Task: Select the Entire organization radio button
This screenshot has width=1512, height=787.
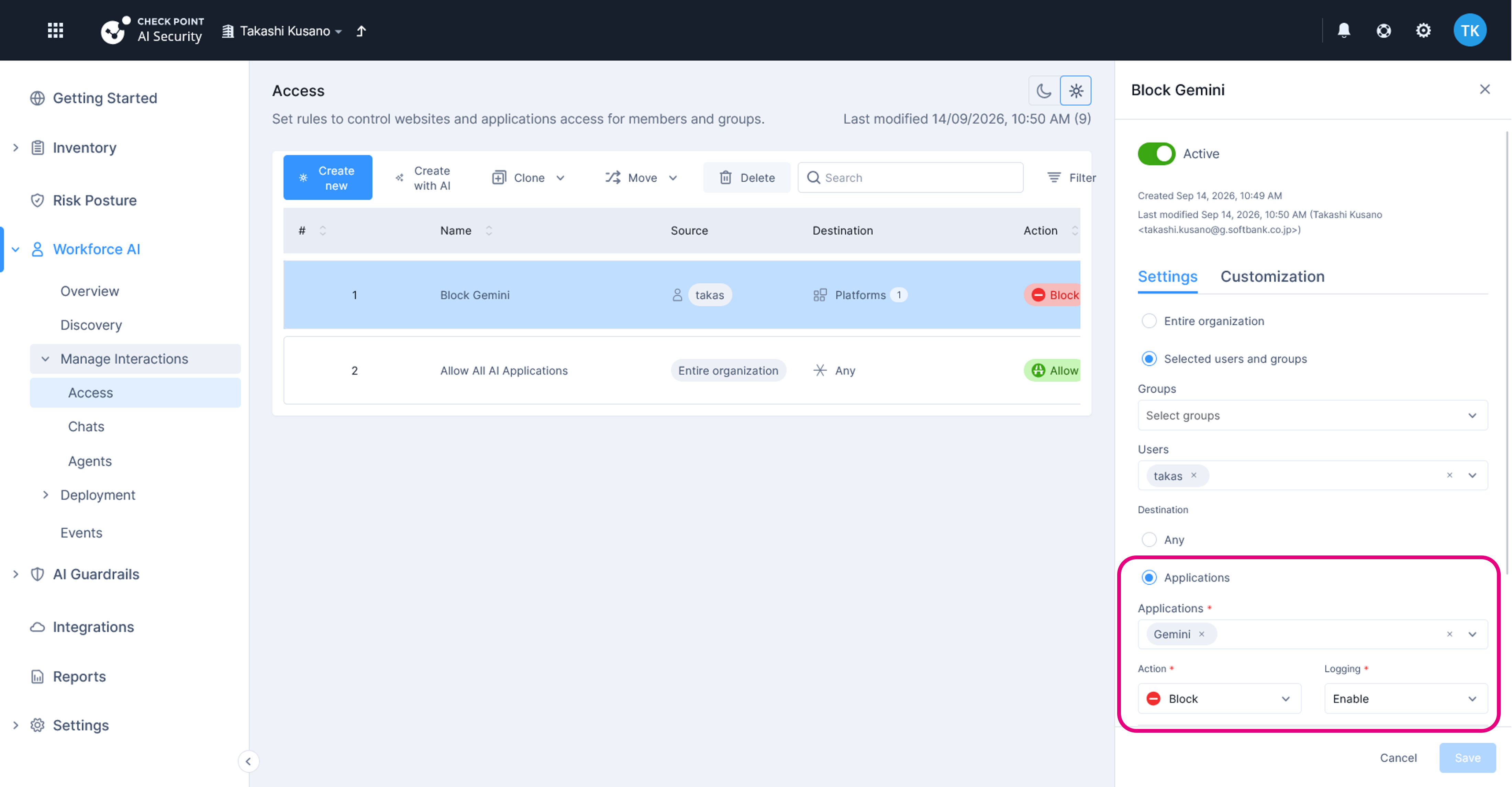Action: click(1149, 321)
